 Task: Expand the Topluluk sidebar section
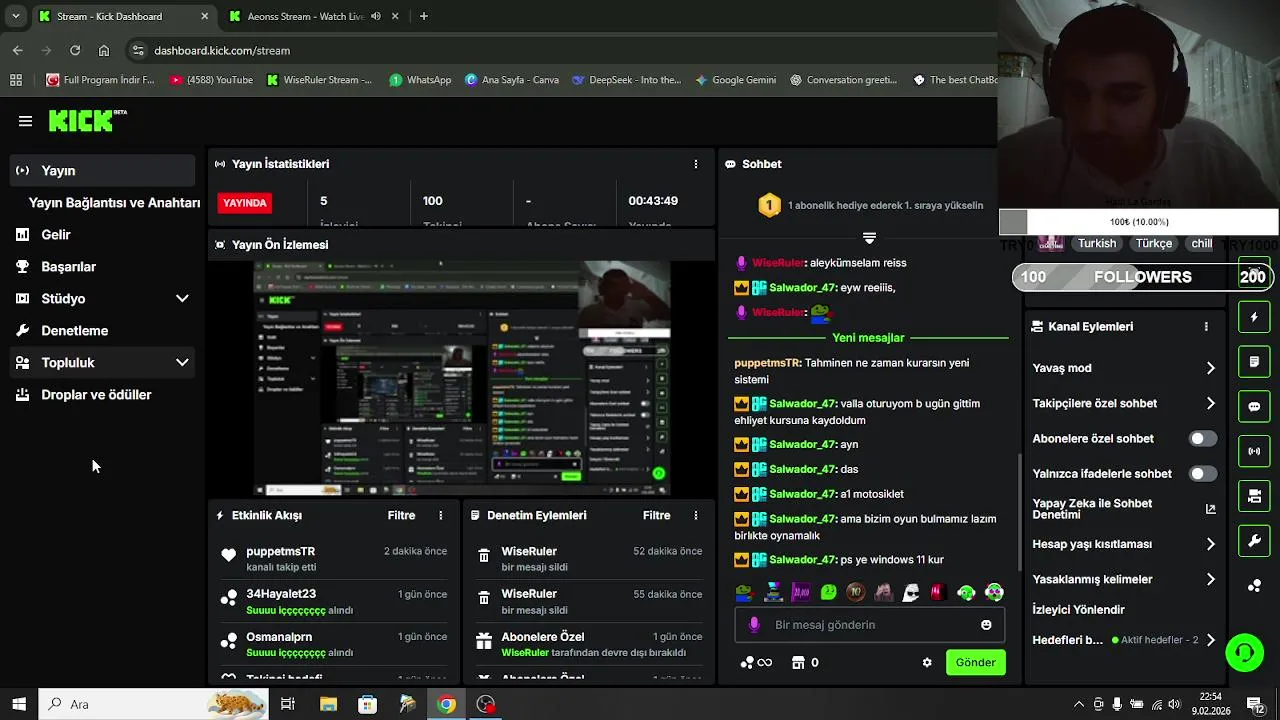pyautogui.click(x=182, y=362)
